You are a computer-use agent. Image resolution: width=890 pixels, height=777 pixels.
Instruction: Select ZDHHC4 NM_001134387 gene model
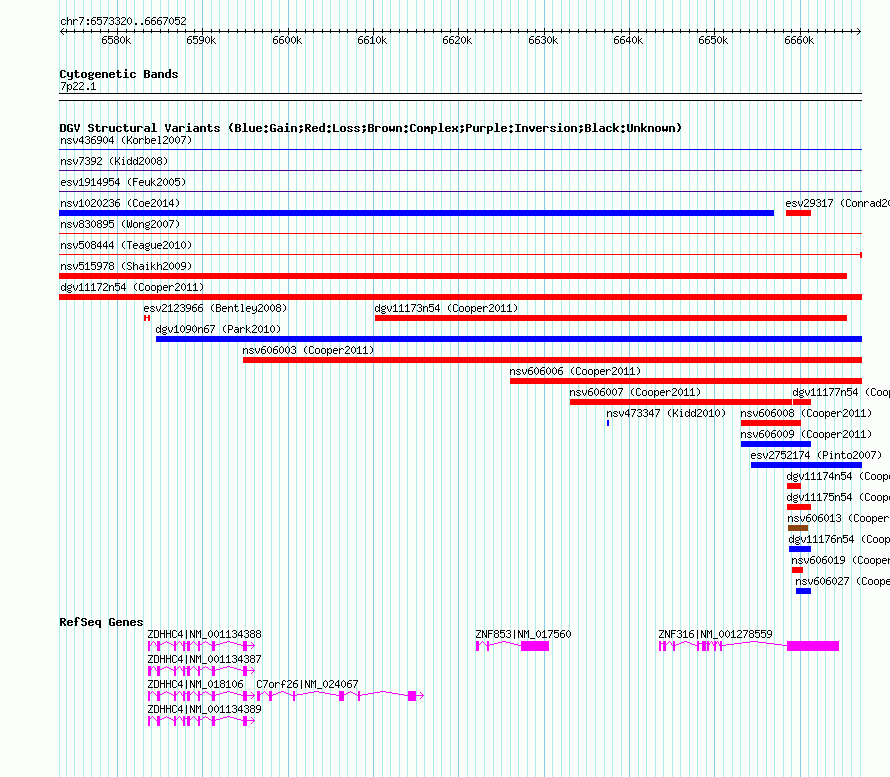201,671
